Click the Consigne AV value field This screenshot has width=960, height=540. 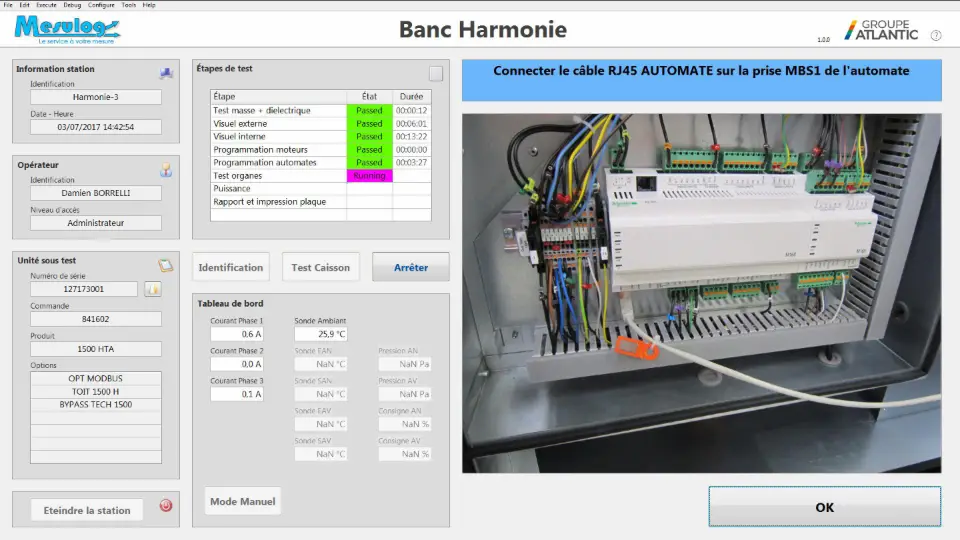pos(405,454)
